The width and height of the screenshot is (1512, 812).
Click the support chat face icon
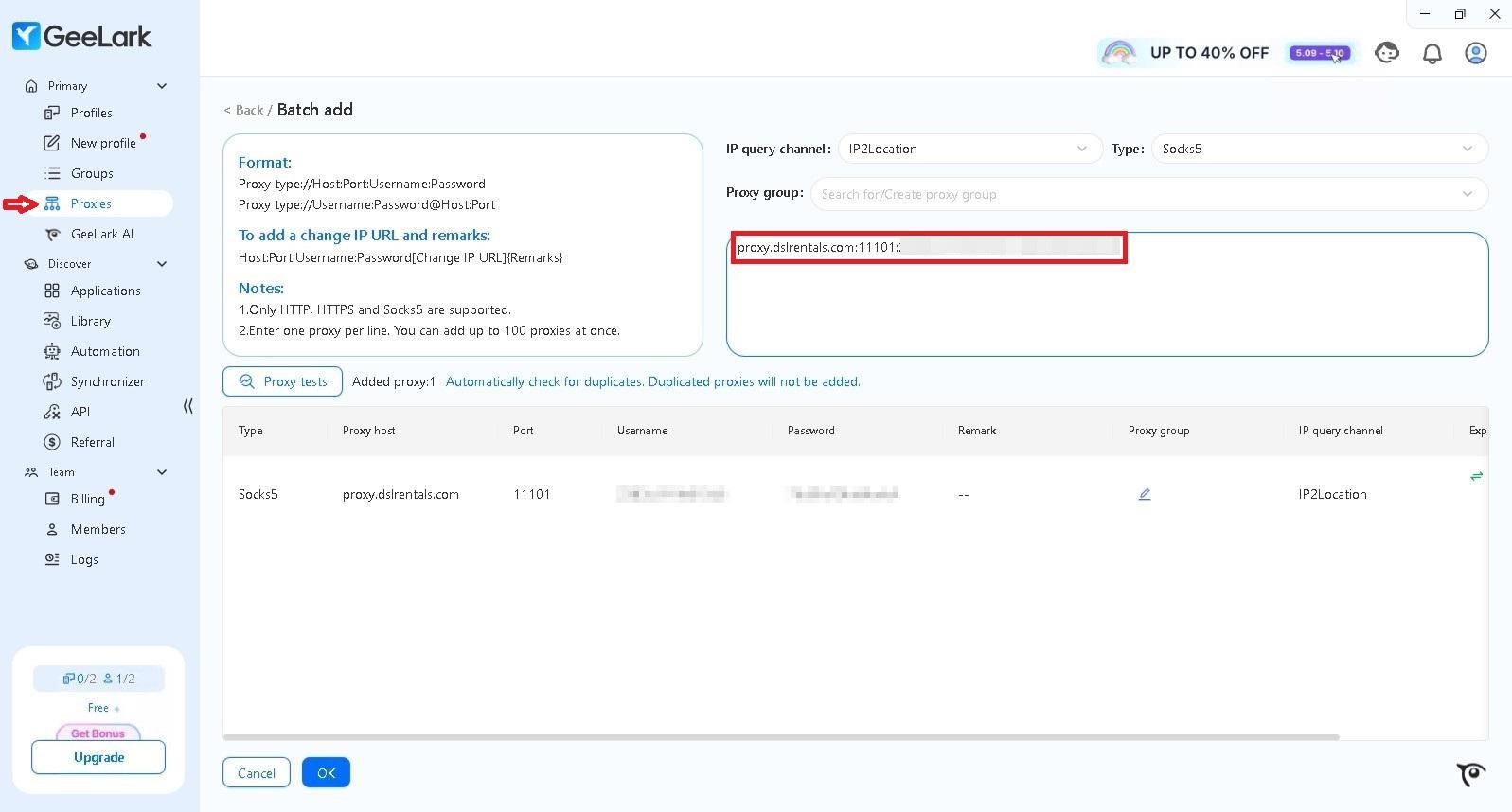point(1386,53)
